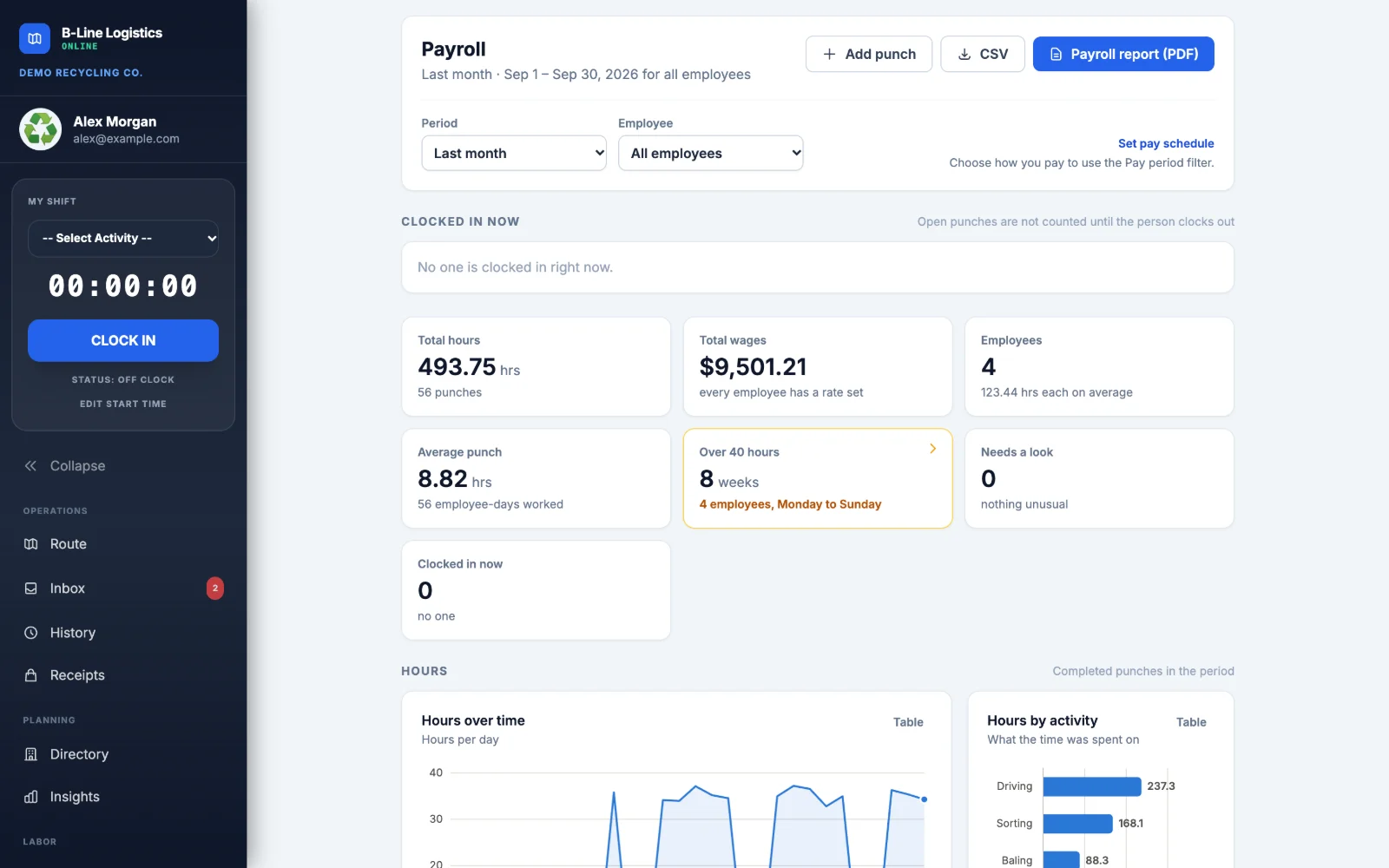
Task: Click the B-Line Logistics logo icon
Action: [x=35, y=38]
